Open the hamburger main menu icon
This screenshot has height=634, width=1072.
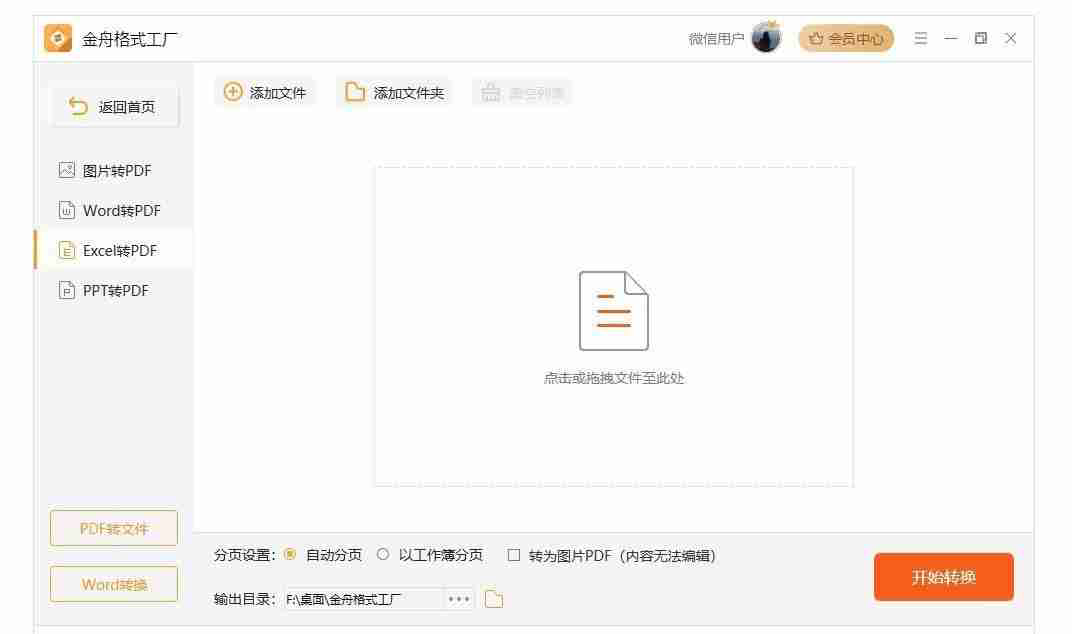[x=921, y=38]
